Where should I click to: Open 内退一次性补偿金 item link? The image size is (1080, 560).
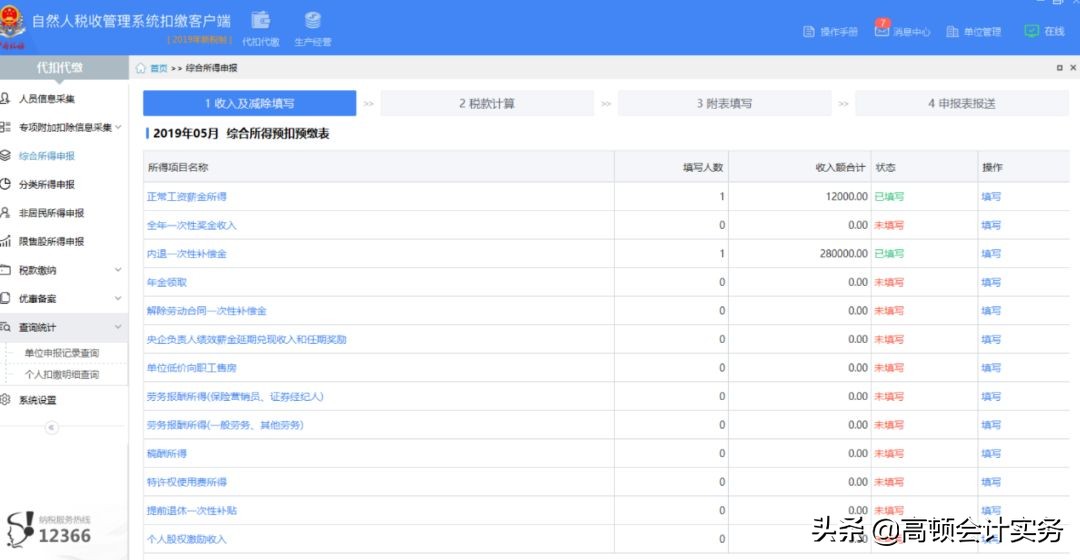(x=187, y=253)
